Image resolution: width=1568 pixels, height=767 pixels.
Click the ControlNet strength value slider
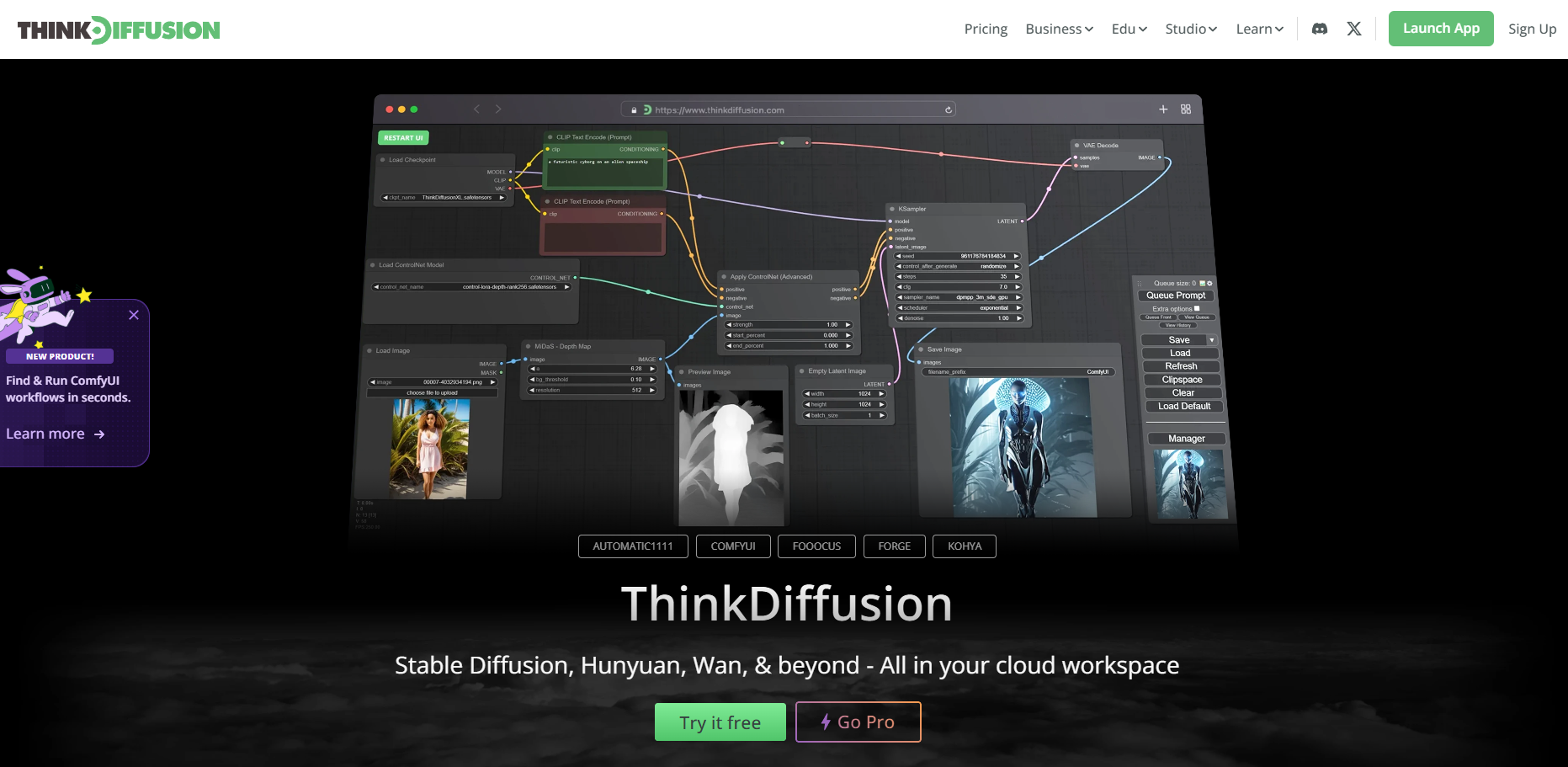click(x=789, y=324)
